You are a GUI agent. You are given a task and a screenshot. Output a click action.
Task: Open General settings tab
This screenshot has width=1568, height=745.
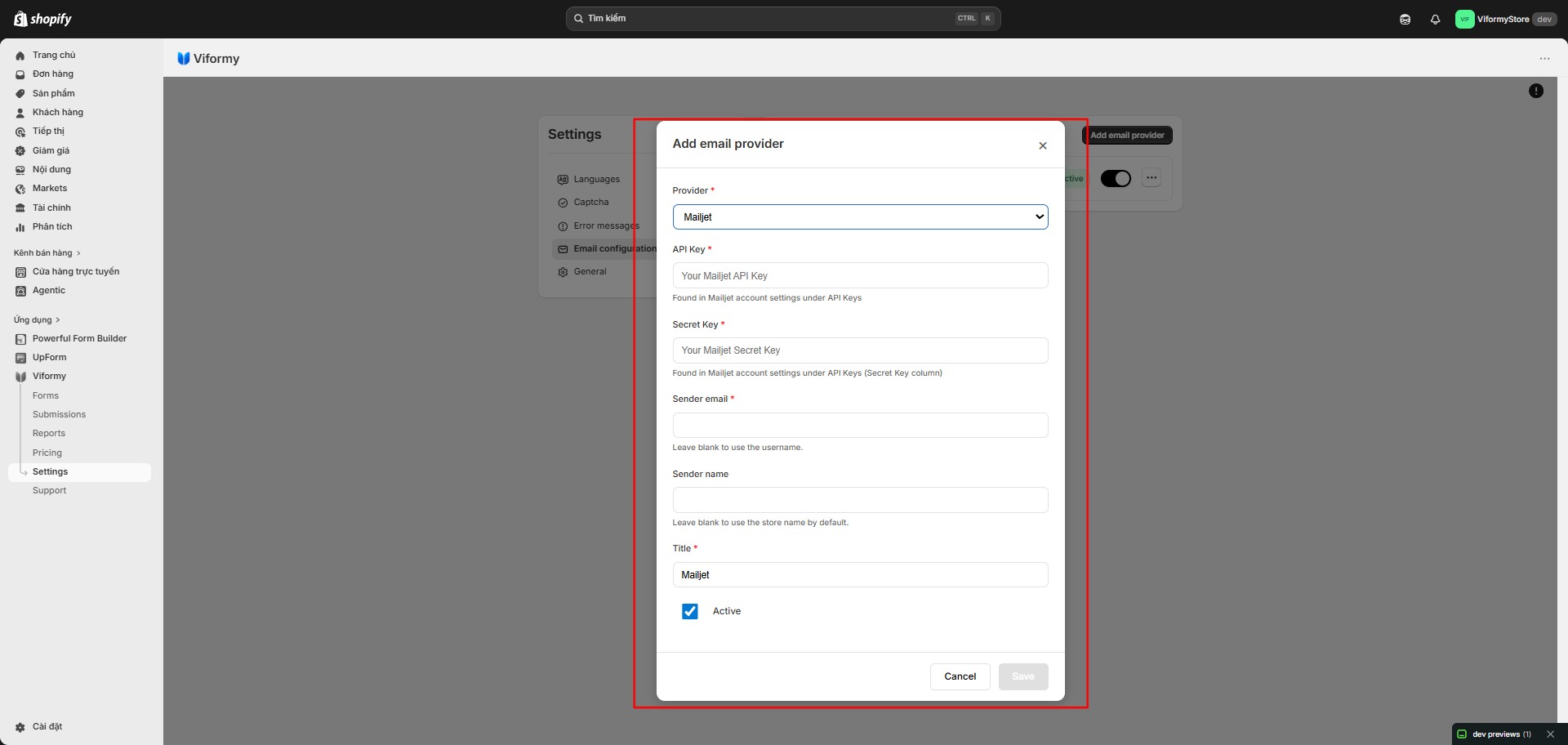click(590, 271)
